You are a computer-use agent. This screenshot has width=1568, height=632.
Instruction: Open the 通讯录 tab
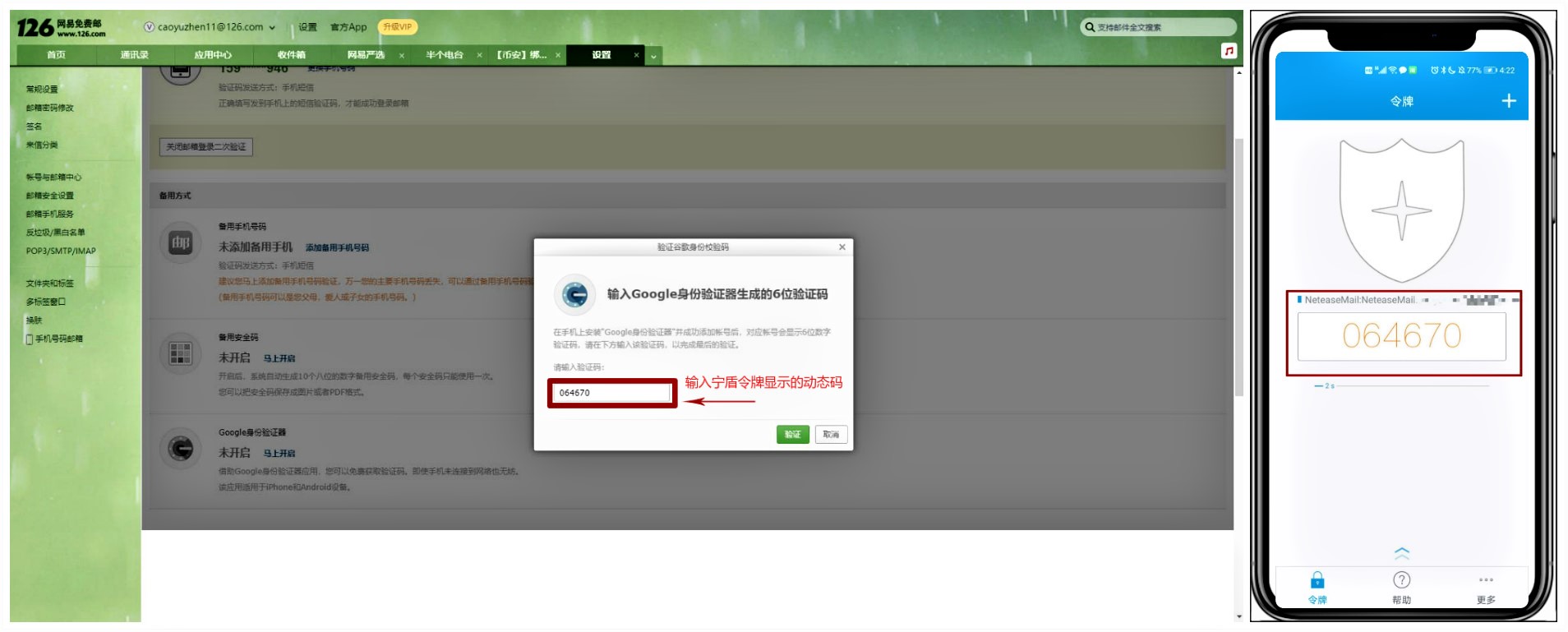tap(134, 55)
